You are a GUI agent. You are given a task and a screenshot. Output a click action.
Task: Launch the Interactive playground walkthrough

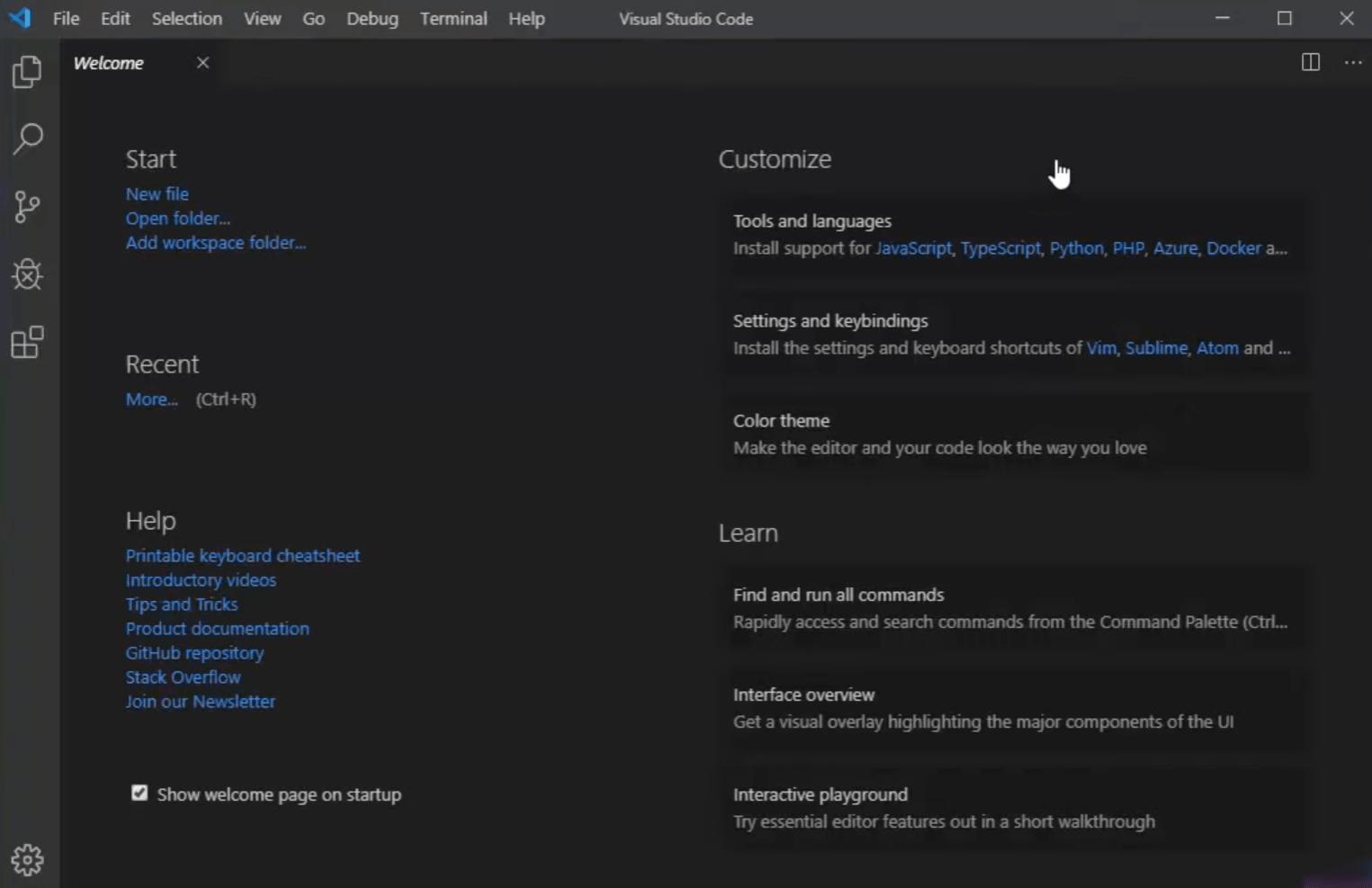(944, 807)
